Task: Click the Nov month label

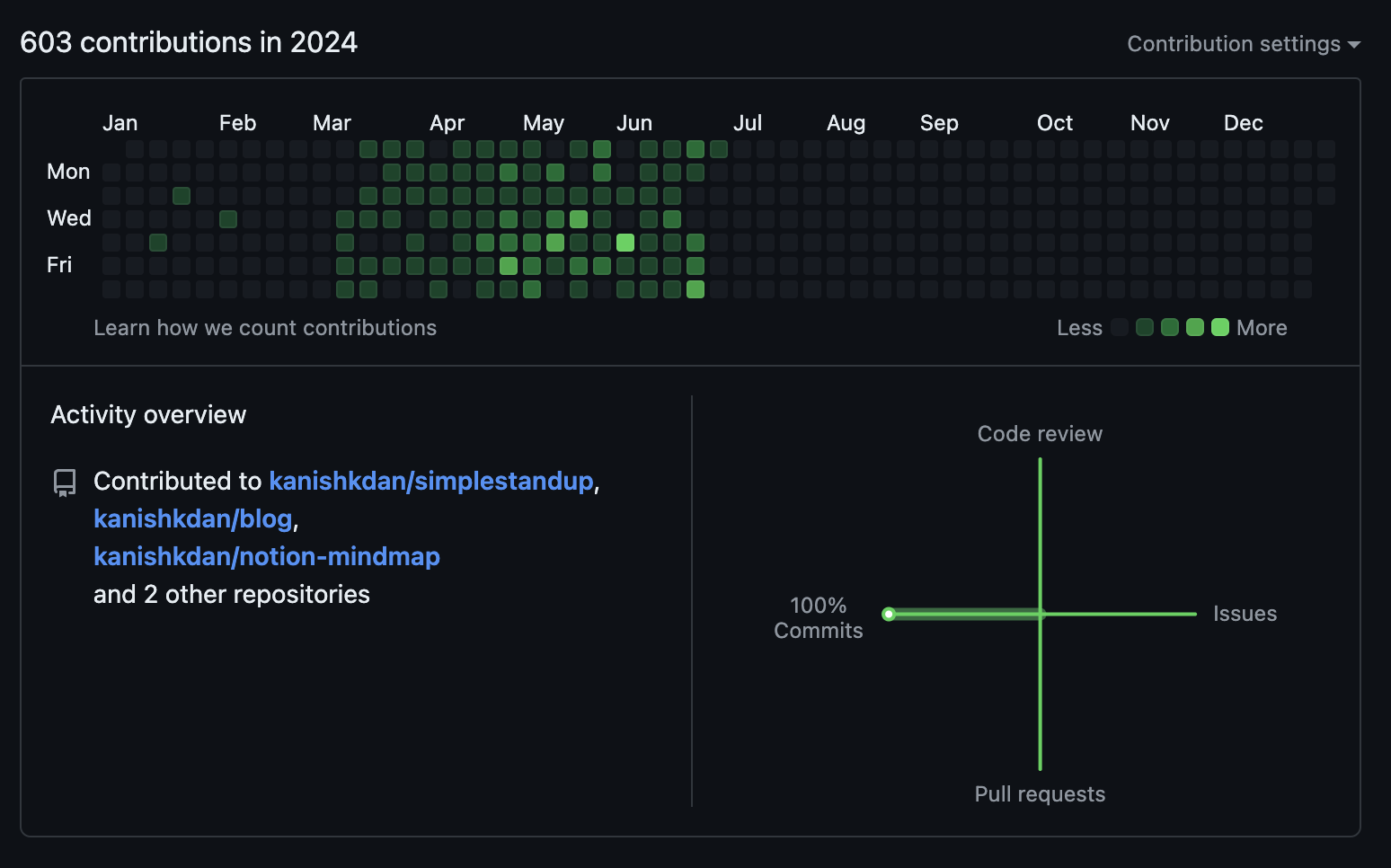Action: point(1150,123)
